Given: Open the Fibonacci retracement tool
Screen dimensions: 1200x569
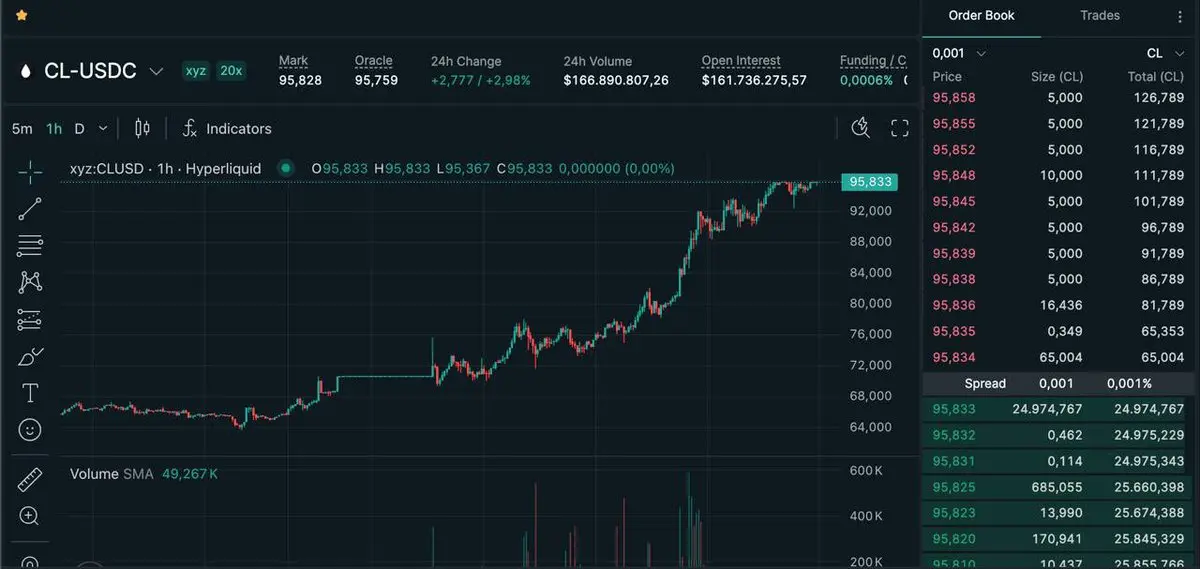Looking at the screenshot, I should coord(30,245).
